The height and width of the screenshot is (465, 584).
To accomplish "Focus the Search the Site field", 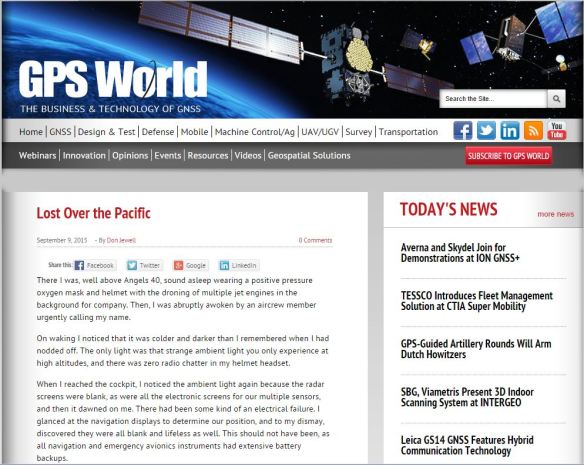I will click(493, 99).
